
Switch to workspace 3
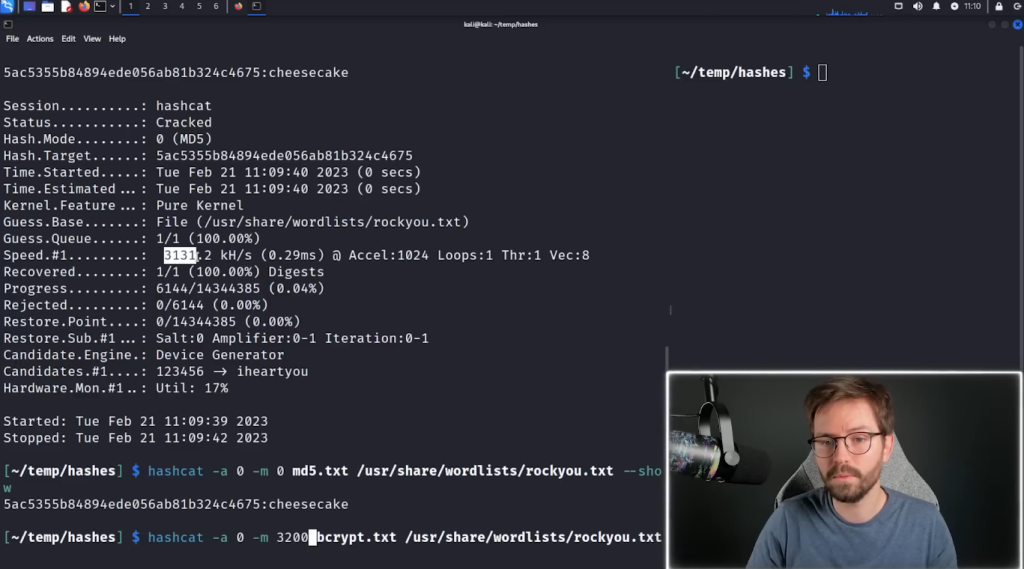(165, 7)
